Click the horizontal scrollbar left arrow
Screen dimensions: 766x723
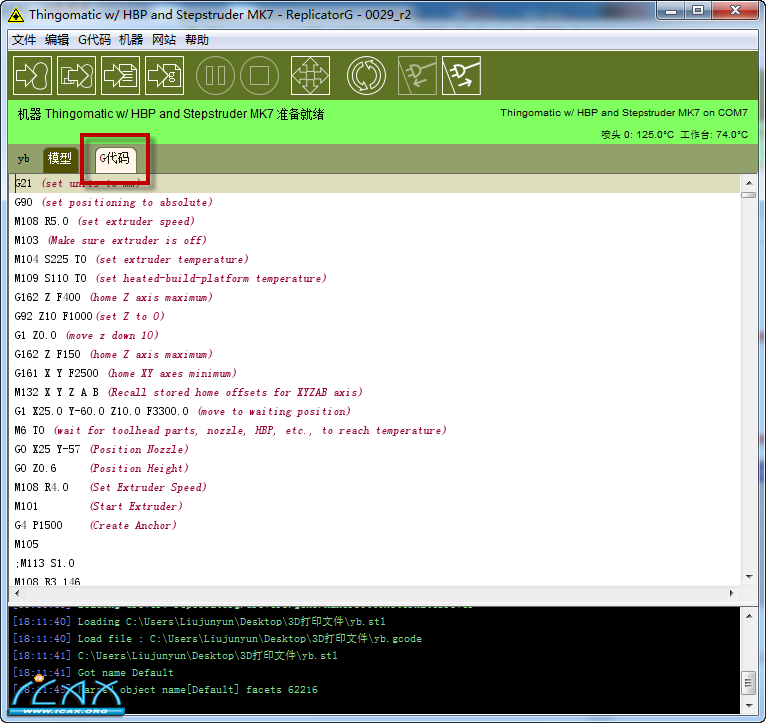click(17, 594)
